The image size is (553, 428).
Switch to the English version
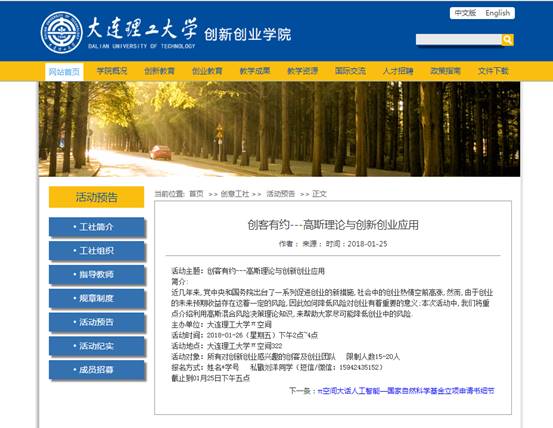click(497, 13)
